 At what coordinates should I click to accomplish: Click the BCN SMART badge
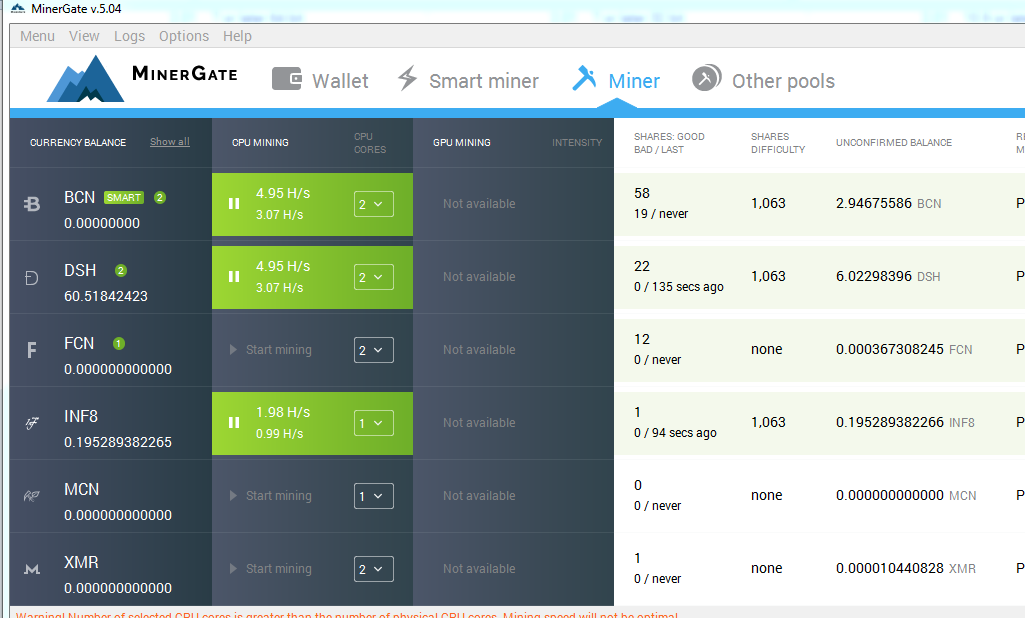click(x=124, y=197)
